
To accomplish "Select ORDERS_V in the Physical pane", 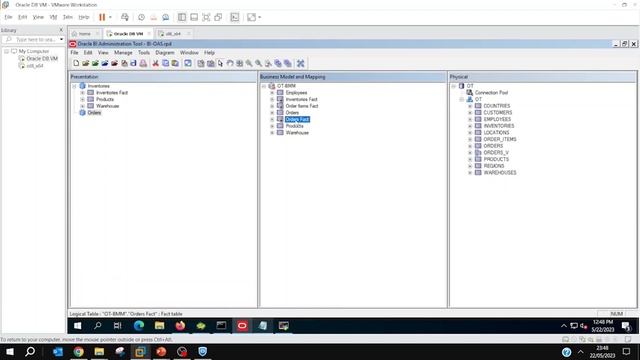I will click(x=496, y=153).
